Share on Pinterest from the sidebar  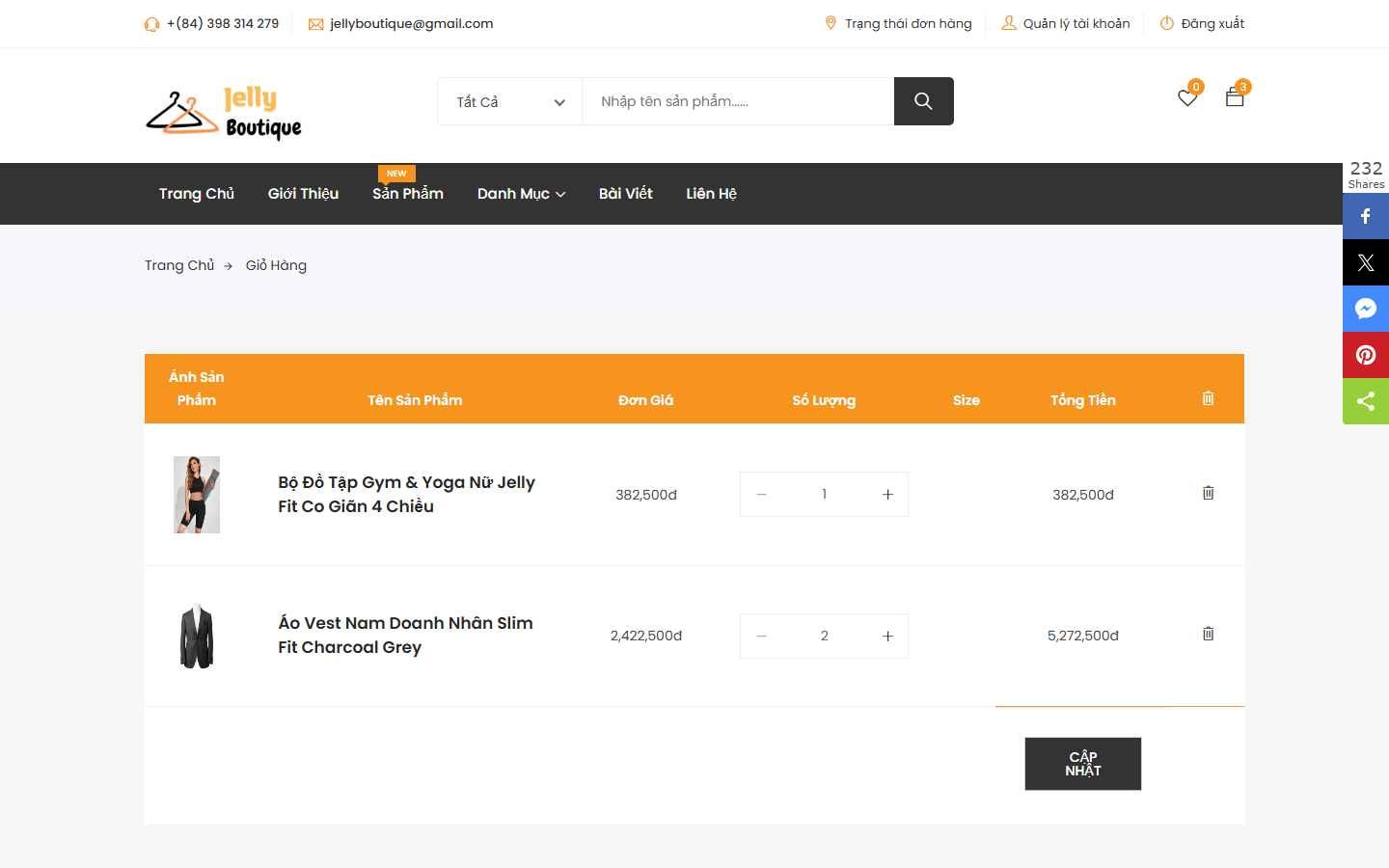point(1366,355)
